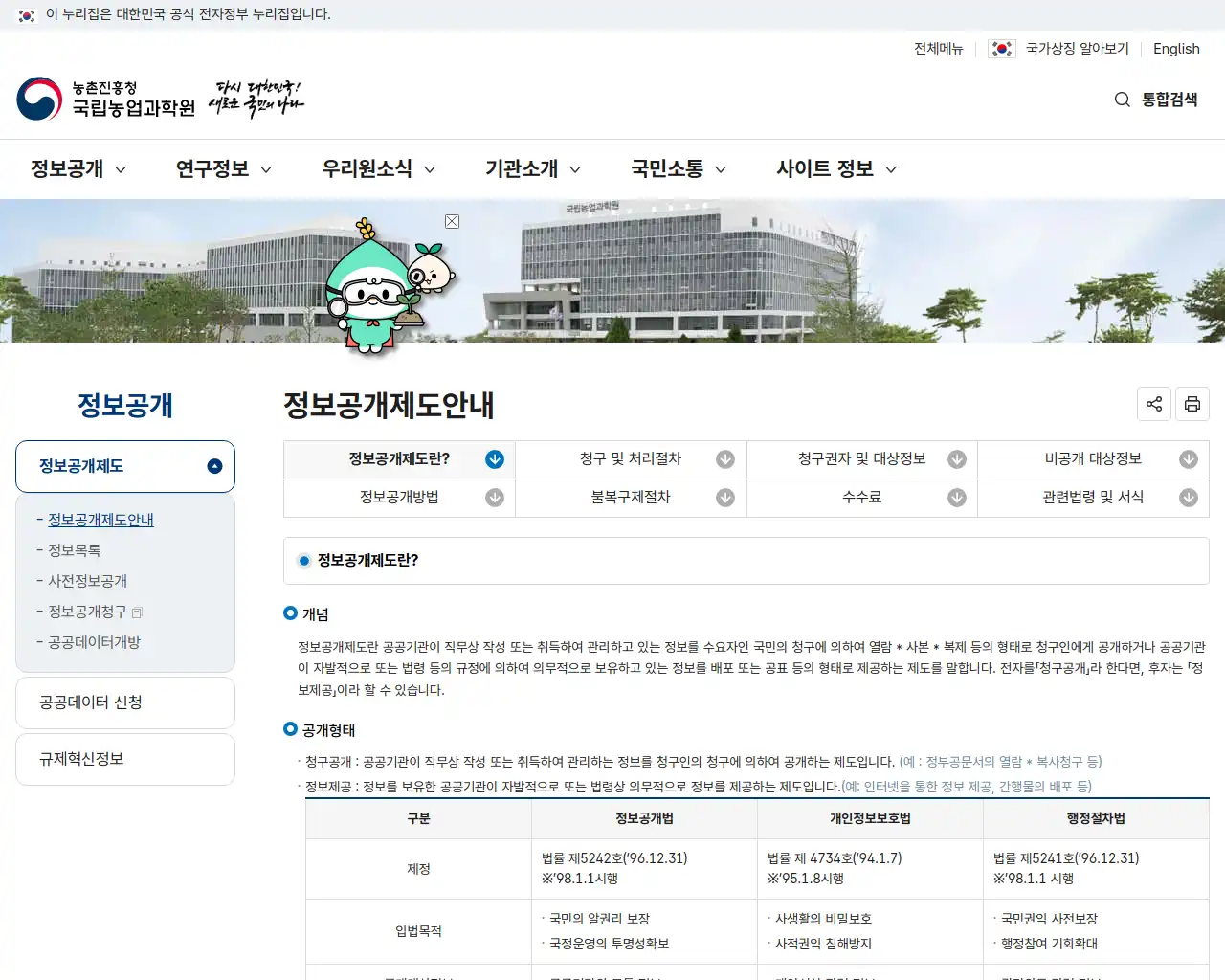Viewport: 1225px width, 980px height.
Task: Select the 청구 및 처리절차 tab
Action: coord(631,459)
